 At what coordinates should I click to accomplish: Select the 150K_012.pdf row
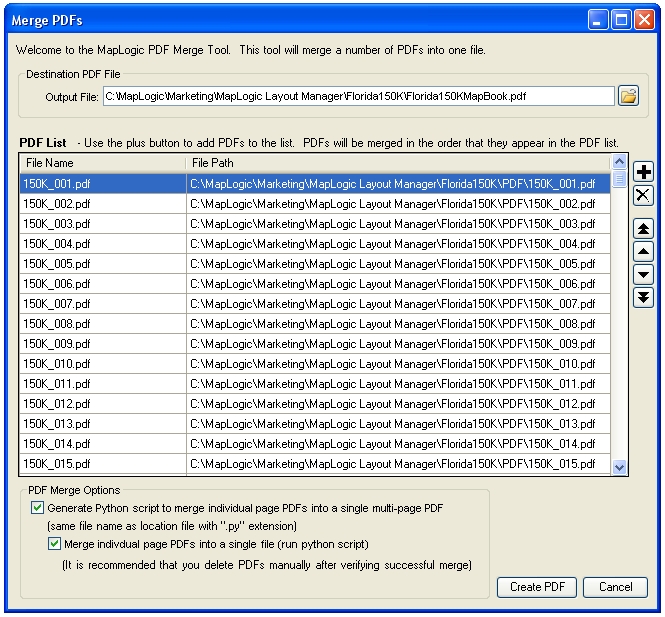point(315,404)
